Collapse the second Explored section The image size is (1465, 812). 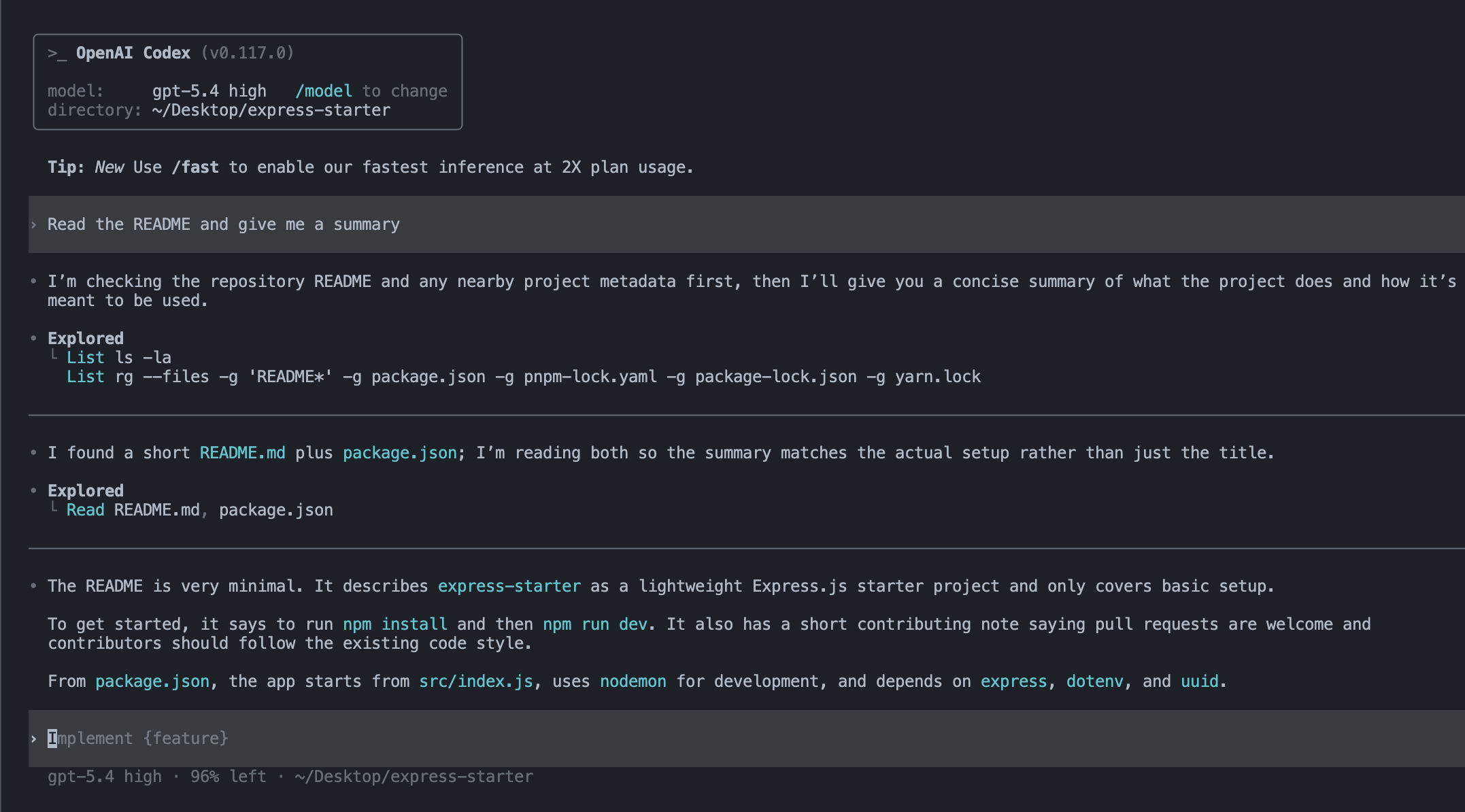[85, 490]
